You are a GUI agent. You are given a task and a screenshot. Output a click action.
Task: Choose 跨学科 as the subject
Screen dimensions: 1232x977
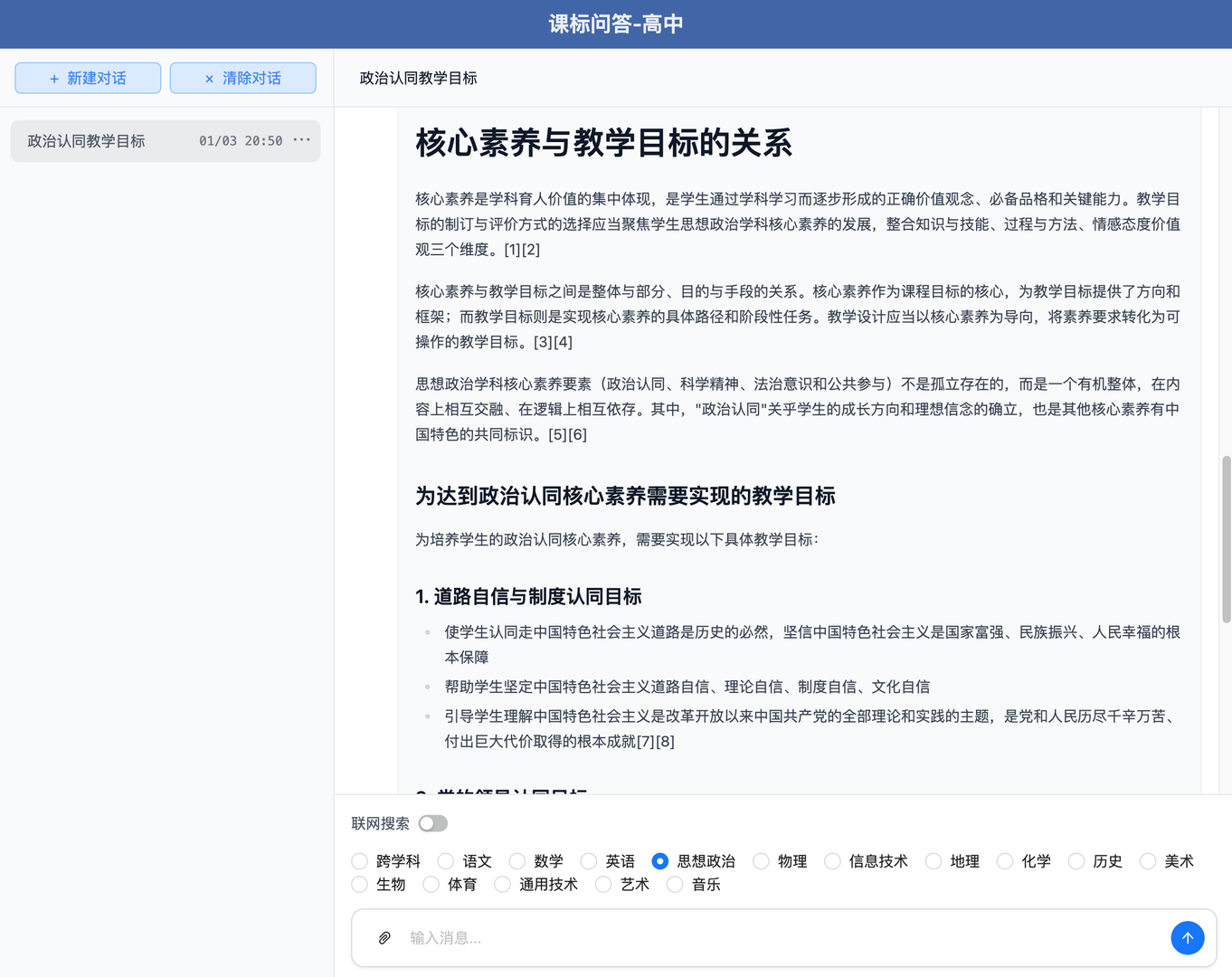click(x=359, y=861)
